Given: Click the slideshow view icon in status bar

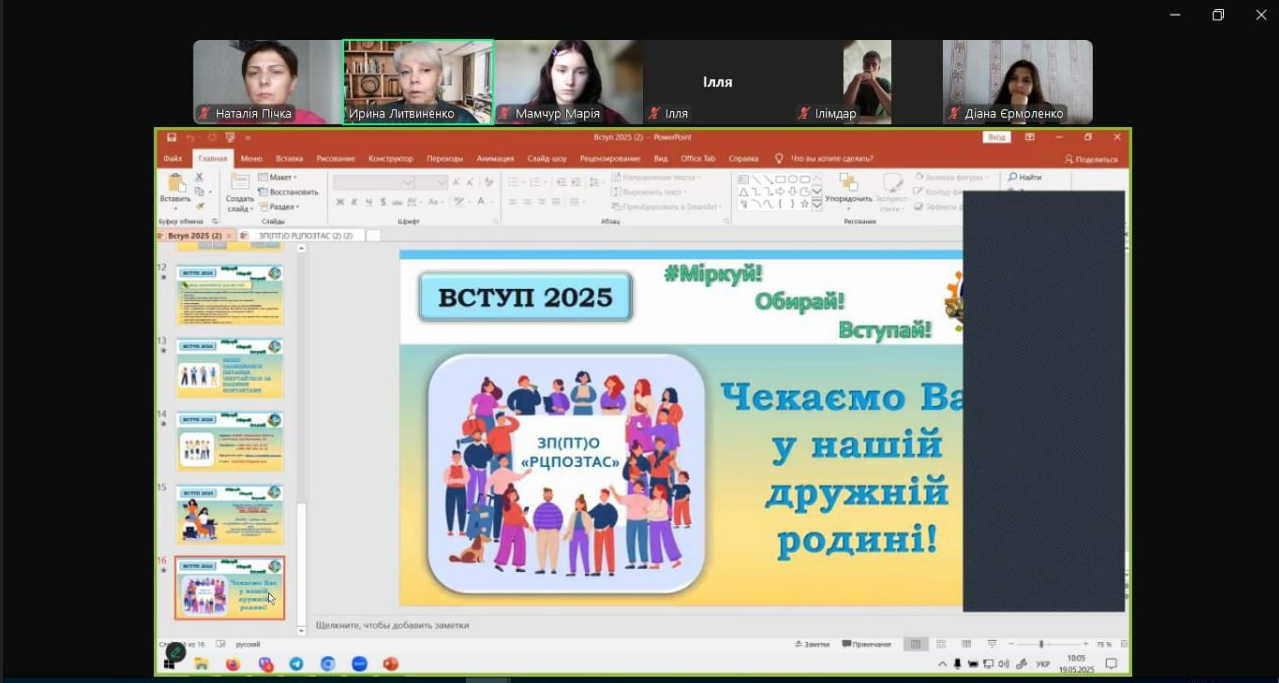Looking at the screenshot, I should (x=991, y=644).
